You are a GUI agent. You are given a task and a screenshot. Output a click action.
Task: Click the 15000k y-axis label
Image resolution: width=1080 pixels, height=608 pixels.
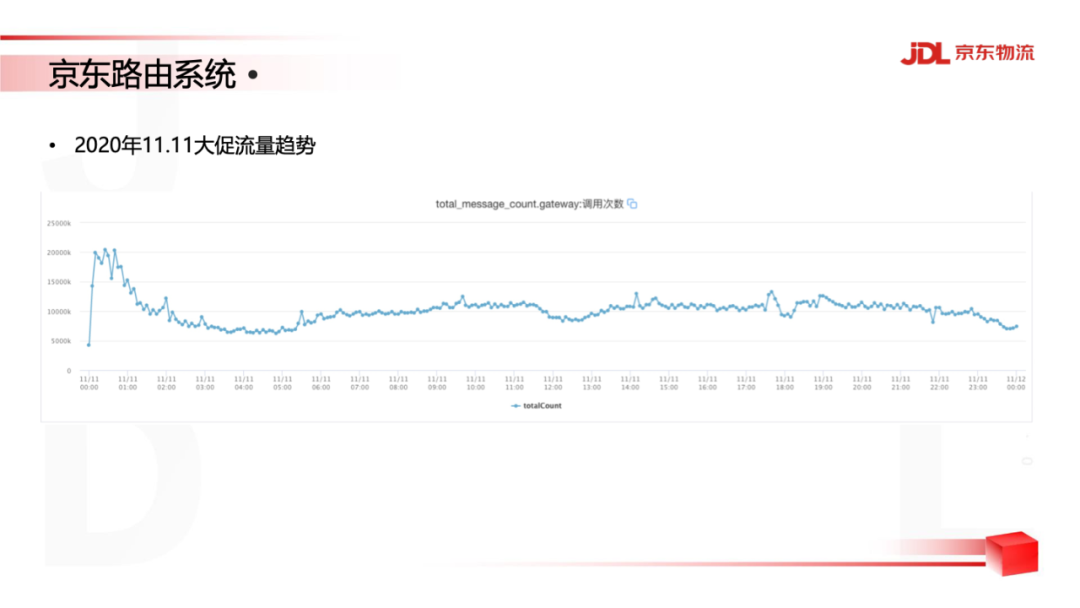click(59, 282)
